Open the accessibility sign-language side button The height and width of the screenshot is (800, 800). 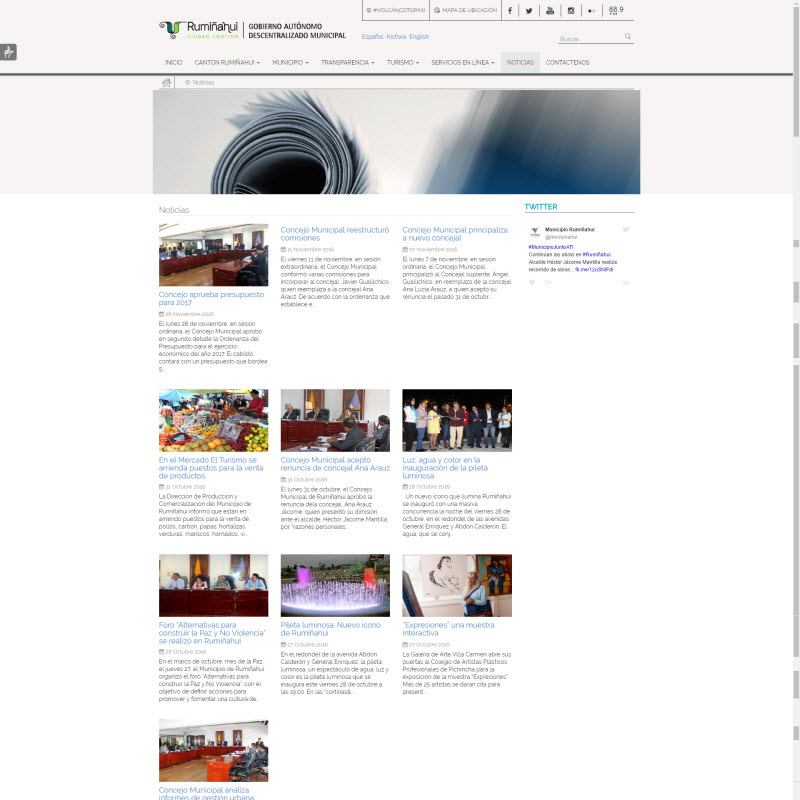[x=8, y=52]
